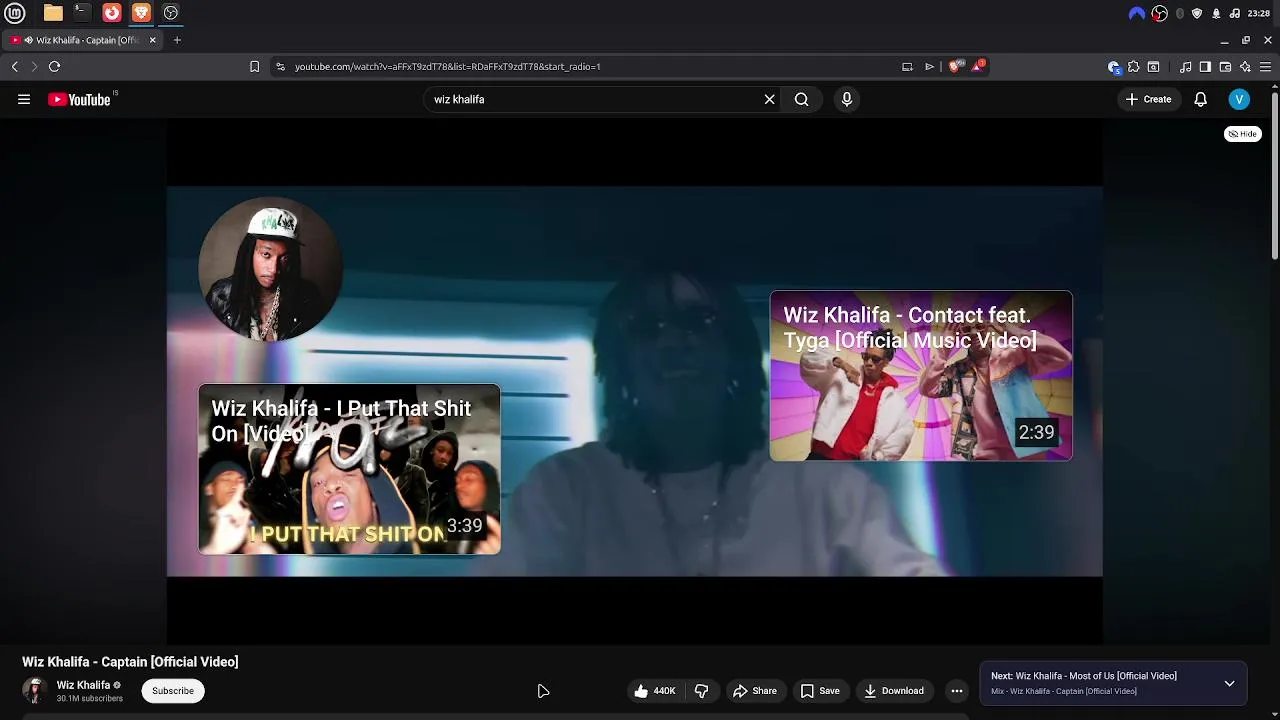Open the OBS tray icon
Image resolution: width=1280 pixels, height=720 pixels.
click(x=1160, y=13)
